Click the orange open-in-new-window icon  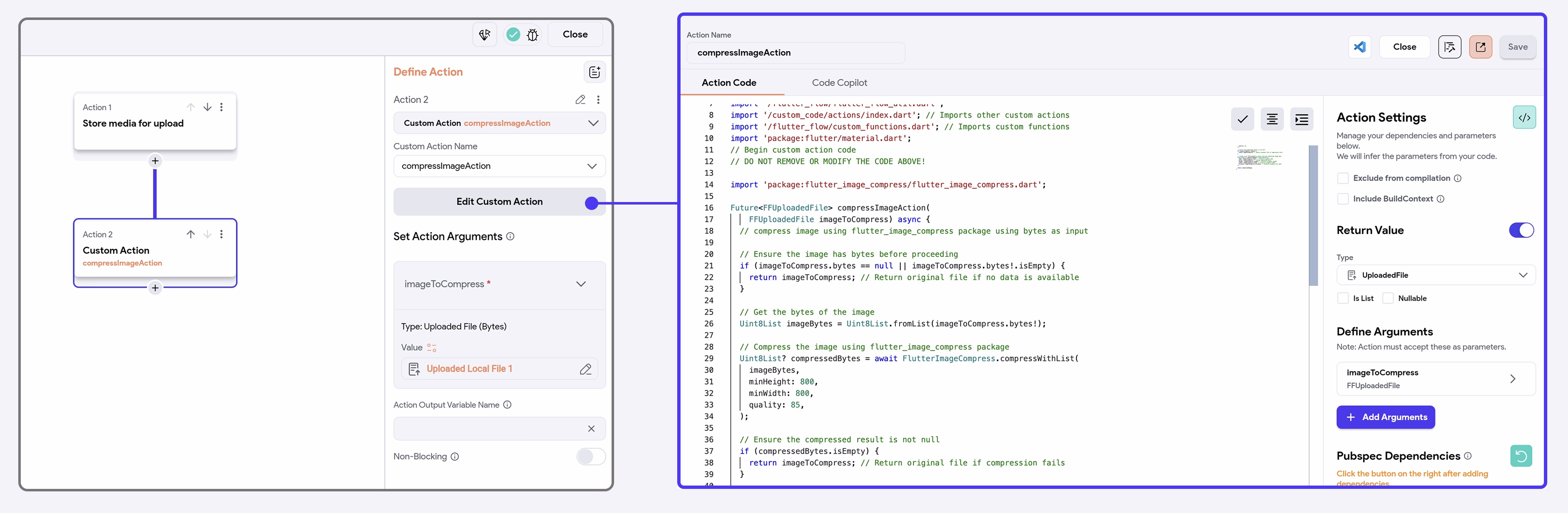(1480, 47)
